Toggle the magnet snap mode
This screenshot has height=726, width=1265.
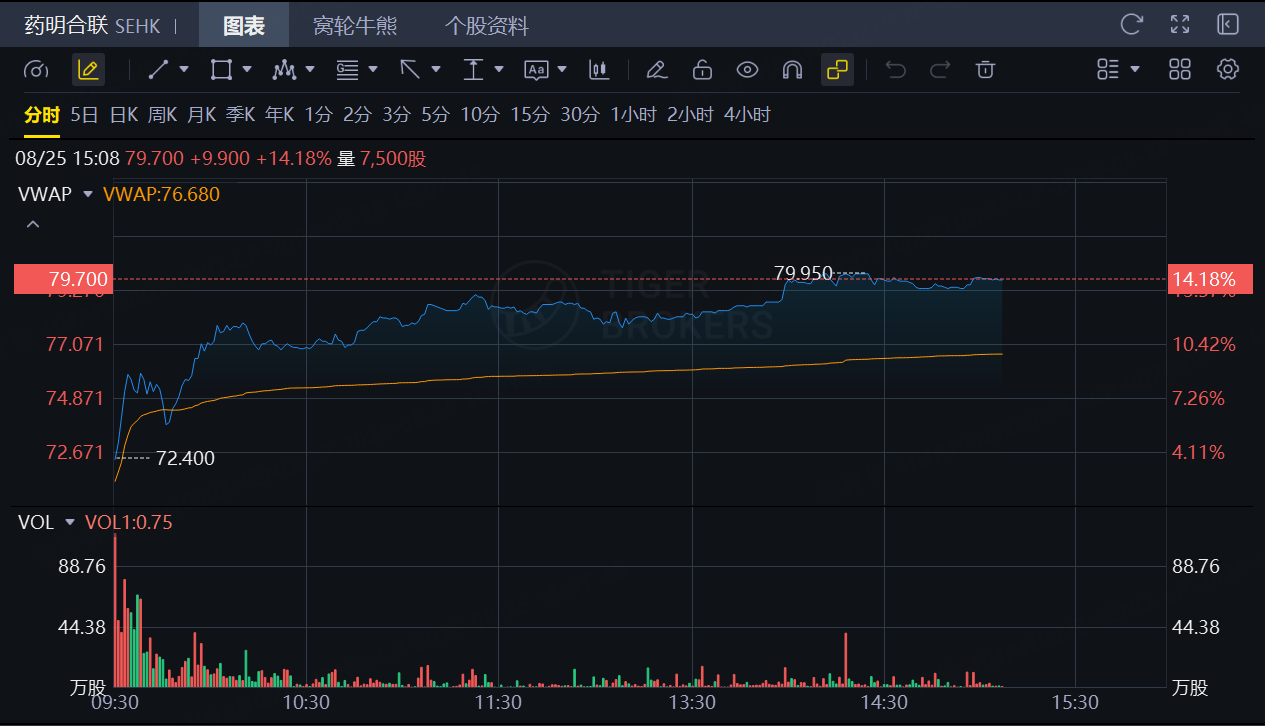(x=792, y=69)
